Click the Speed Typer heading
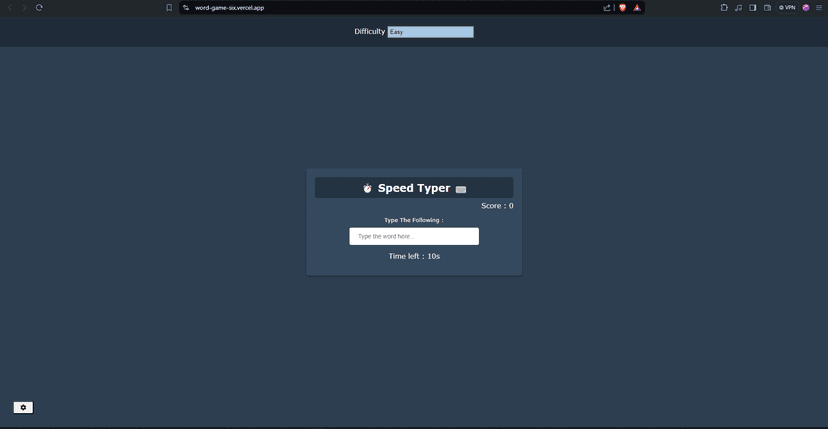Screen dimensions: 828x429 [414, 188]
